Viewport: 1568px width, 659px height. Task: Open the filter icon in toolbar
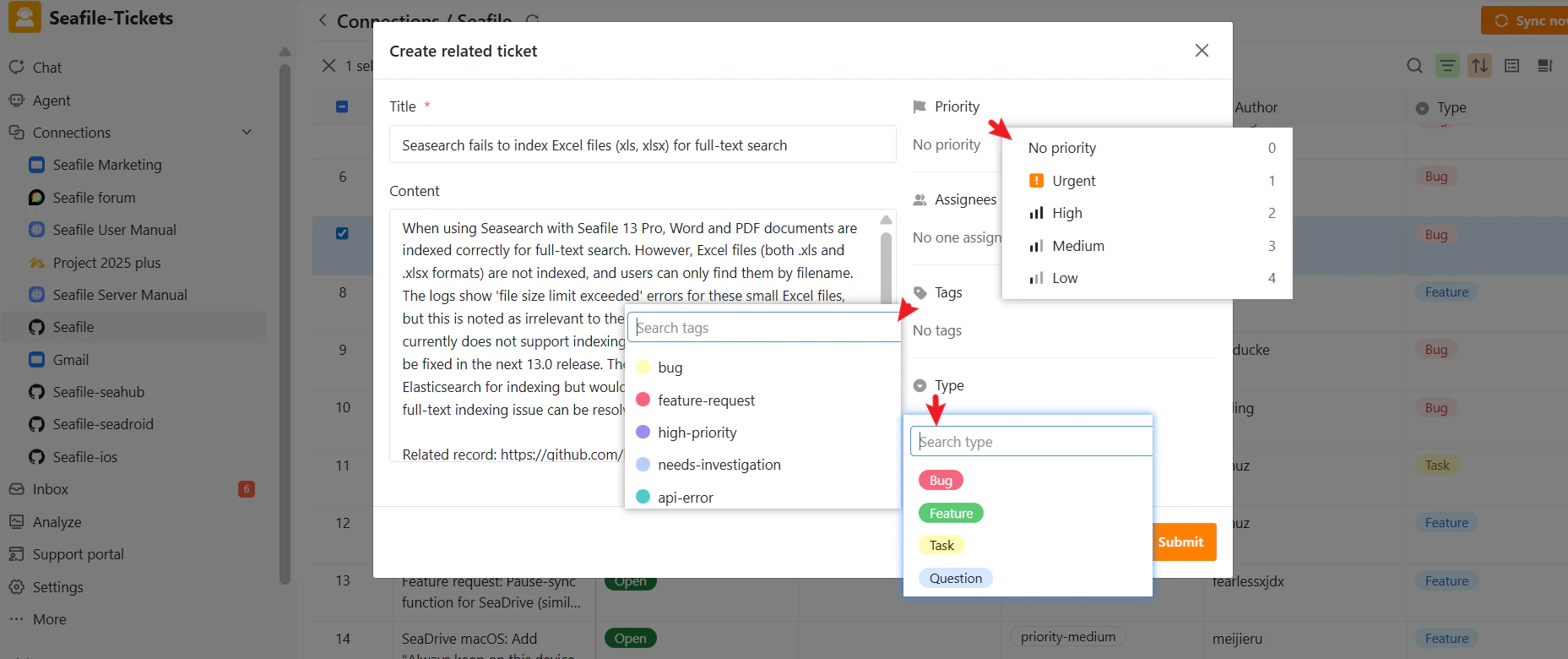pyautogui.click(x=1448, y=66)
